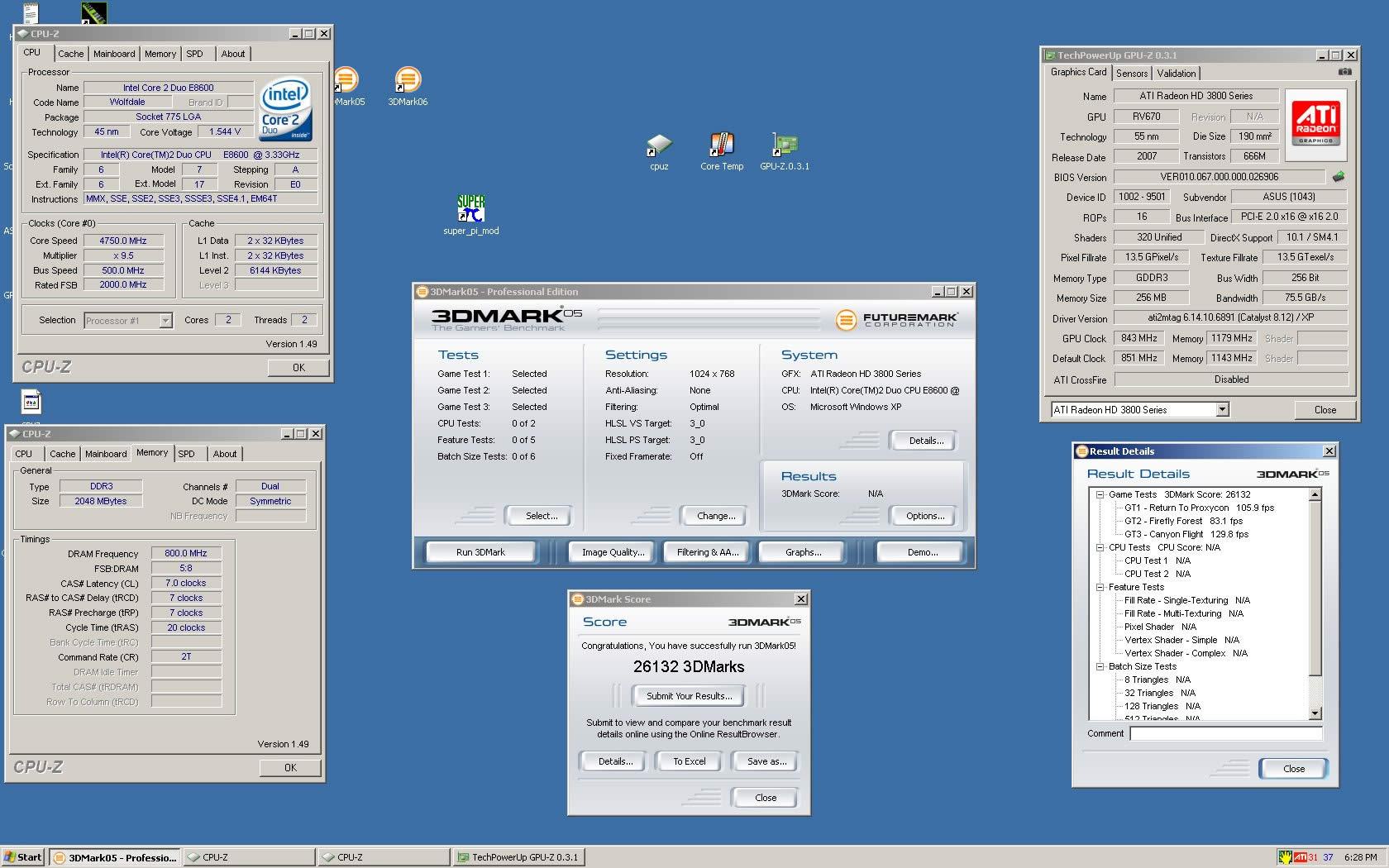
Task: Click the GPU-Z camera screenshot icon
Action: click(1345, 73)
